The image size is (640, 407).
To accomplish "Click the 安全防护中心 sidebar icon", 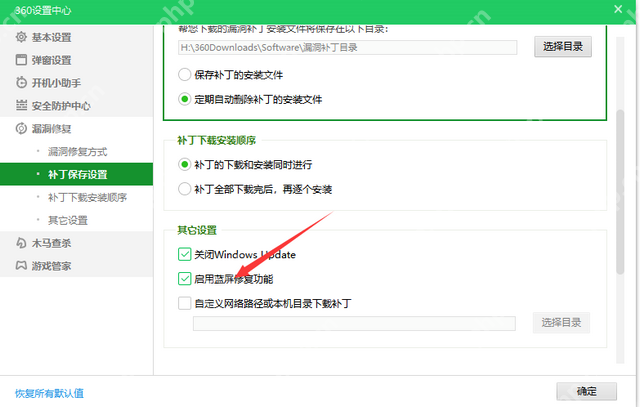I will 21,106.
